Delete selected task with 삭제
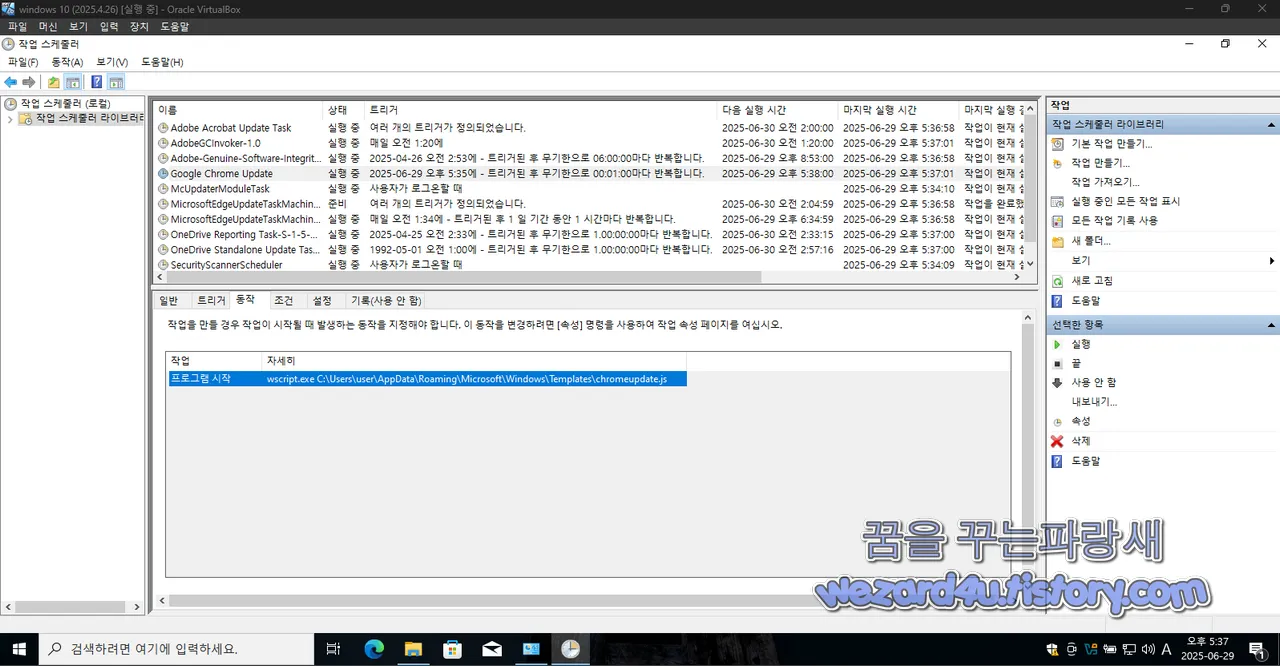 (x=1080, y=441)
